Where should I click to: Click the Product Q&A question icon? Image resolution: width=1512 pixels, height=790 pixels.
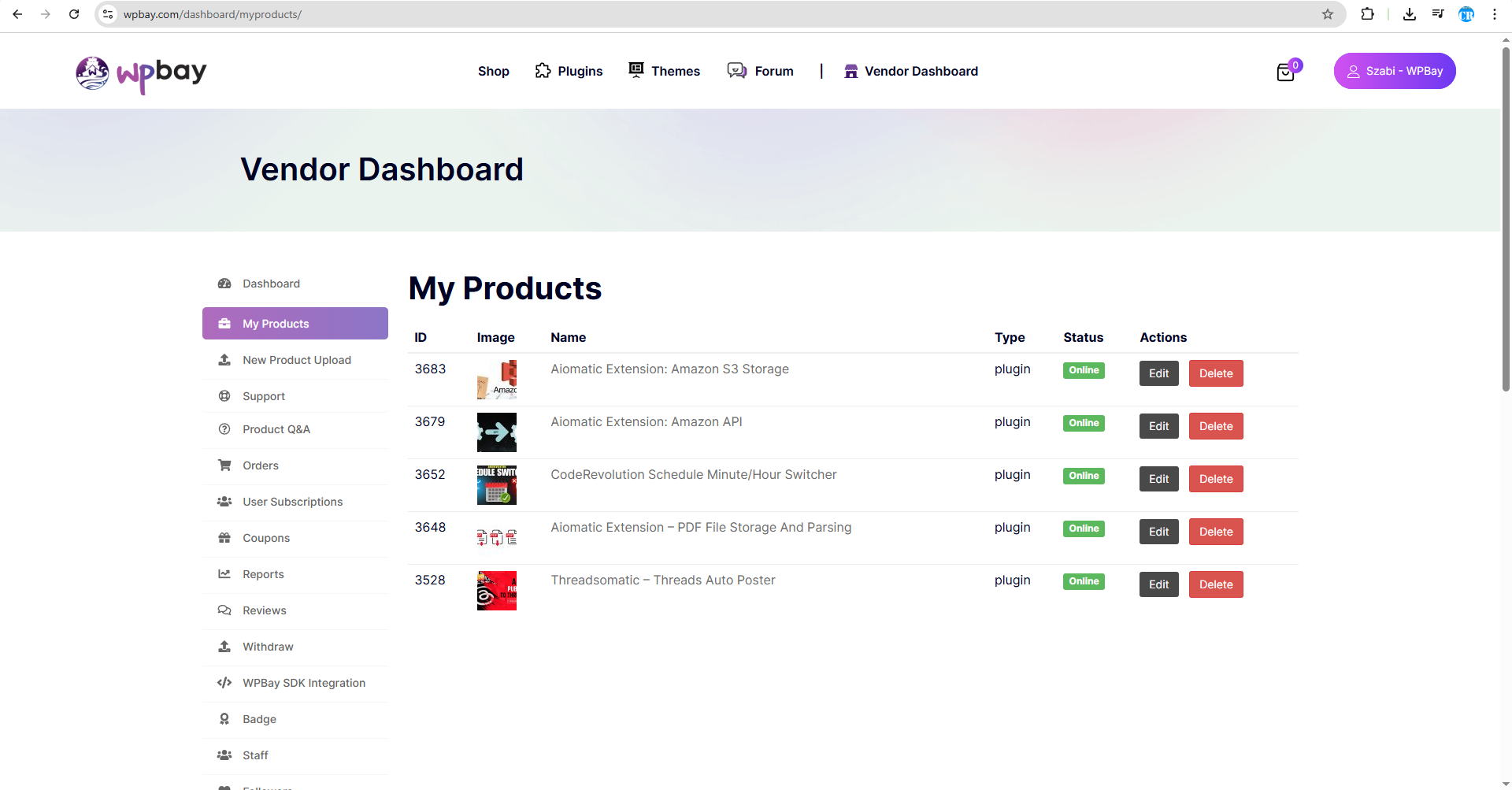224,429
